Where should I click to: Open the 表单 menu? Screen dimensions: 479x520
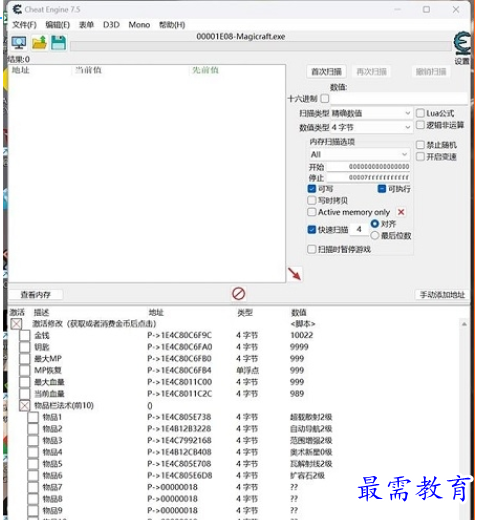click(86, 25)
